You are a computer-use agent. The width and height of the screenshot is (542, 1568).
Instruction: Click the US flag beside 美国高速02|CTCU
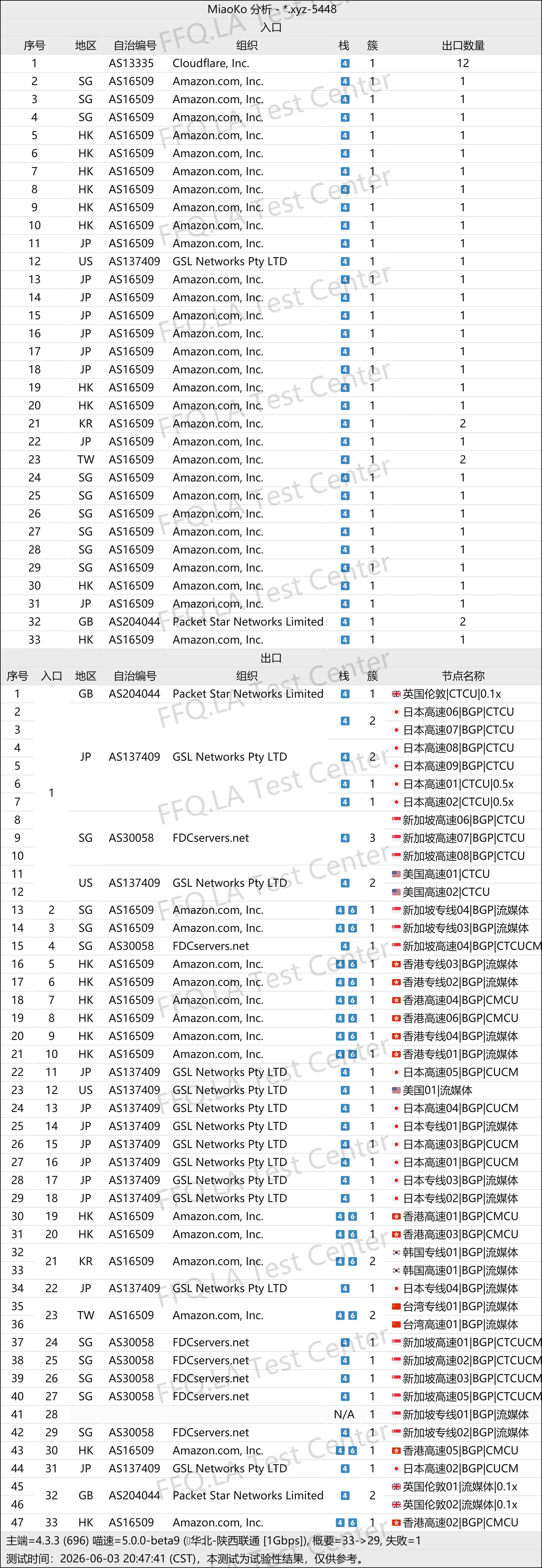click(x=396, y=892)
